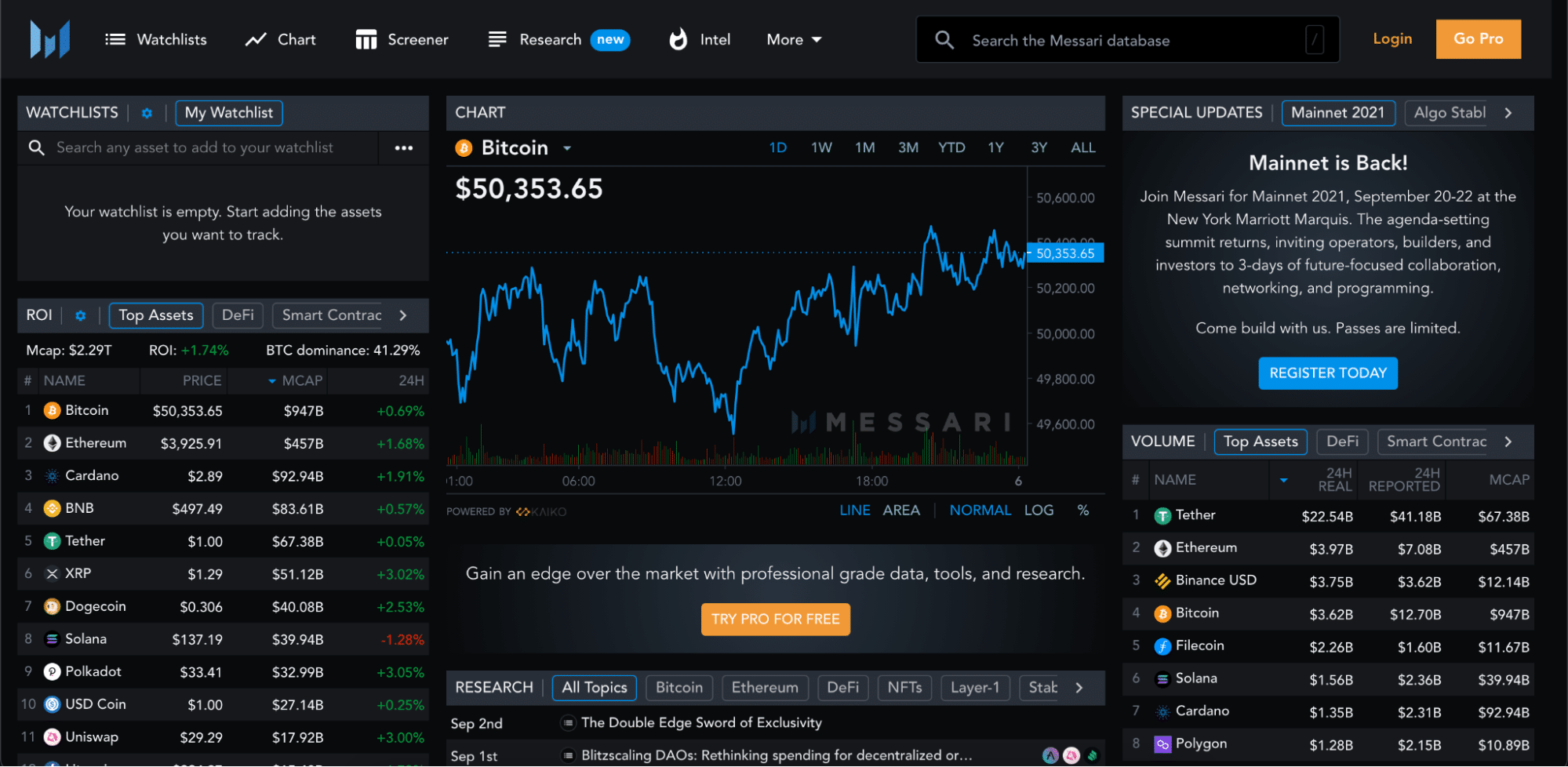Open ROI settings gear icon
The image size is (1568, 767).
[80, 315]
